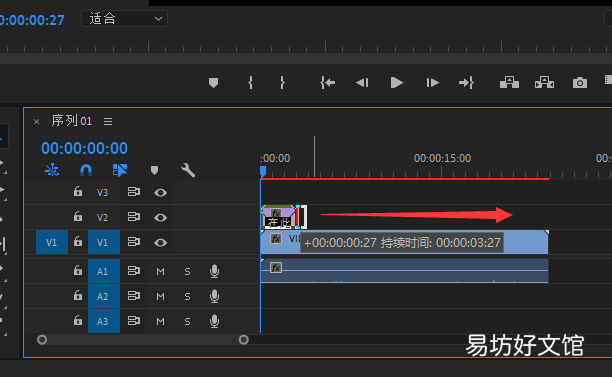
Task: Hide V1 track output
Action: tap(160, 243)
